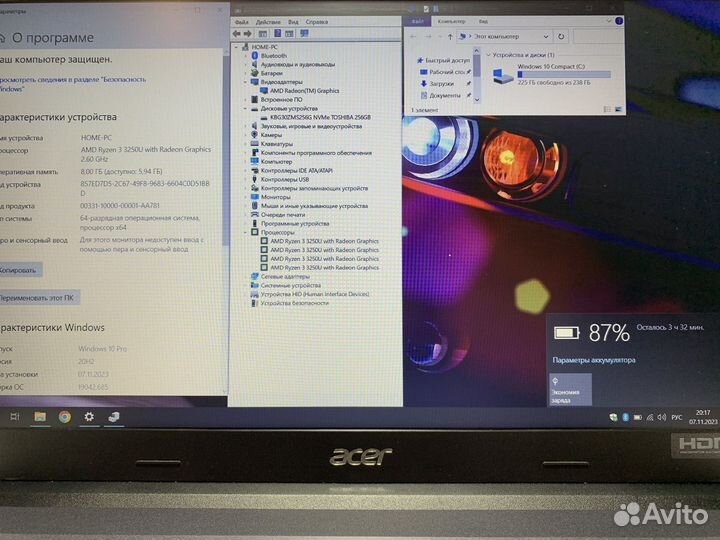Image resolution: width=720 pixels, height=540 pixels.
Task: Select Устройства HID (Human Interface Devices)
Action: 315,294
